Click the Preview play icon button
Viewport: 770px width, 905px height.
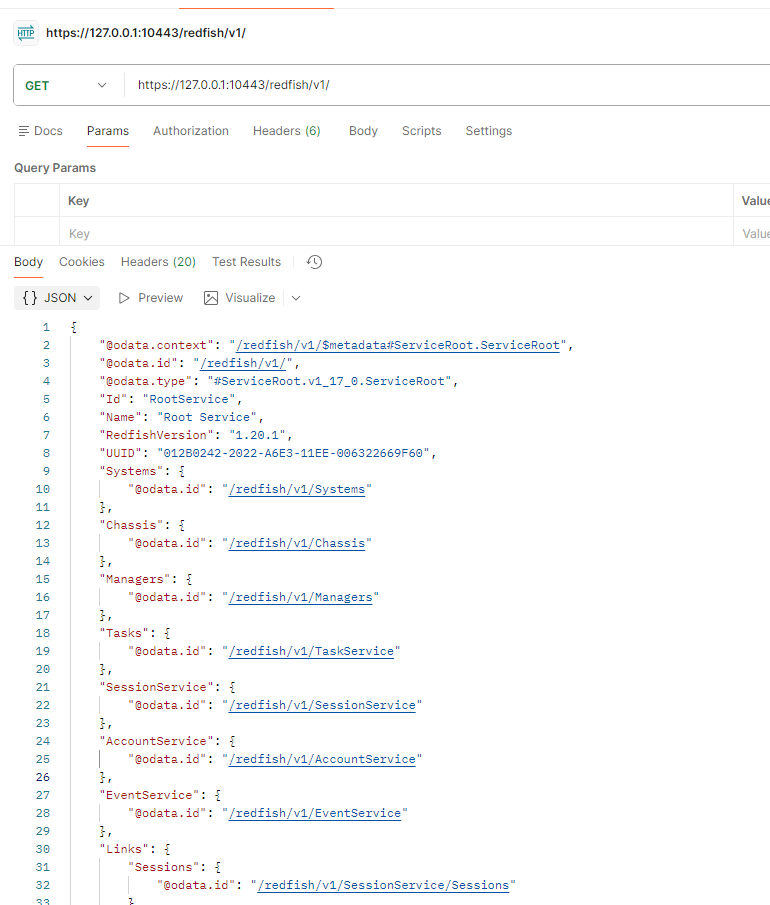(x=151, y=298)
